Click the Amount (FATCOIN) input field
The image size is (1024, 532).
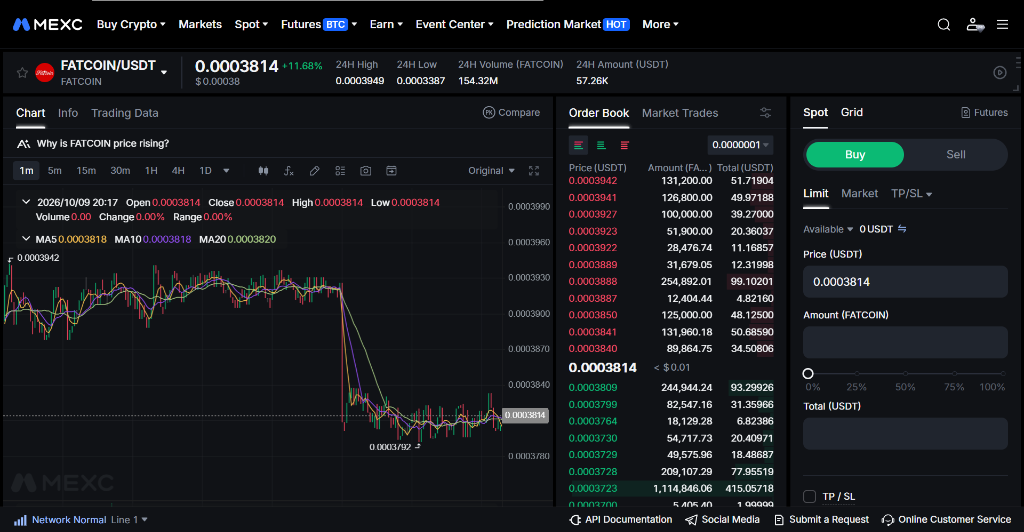click(x=905, y=342)
